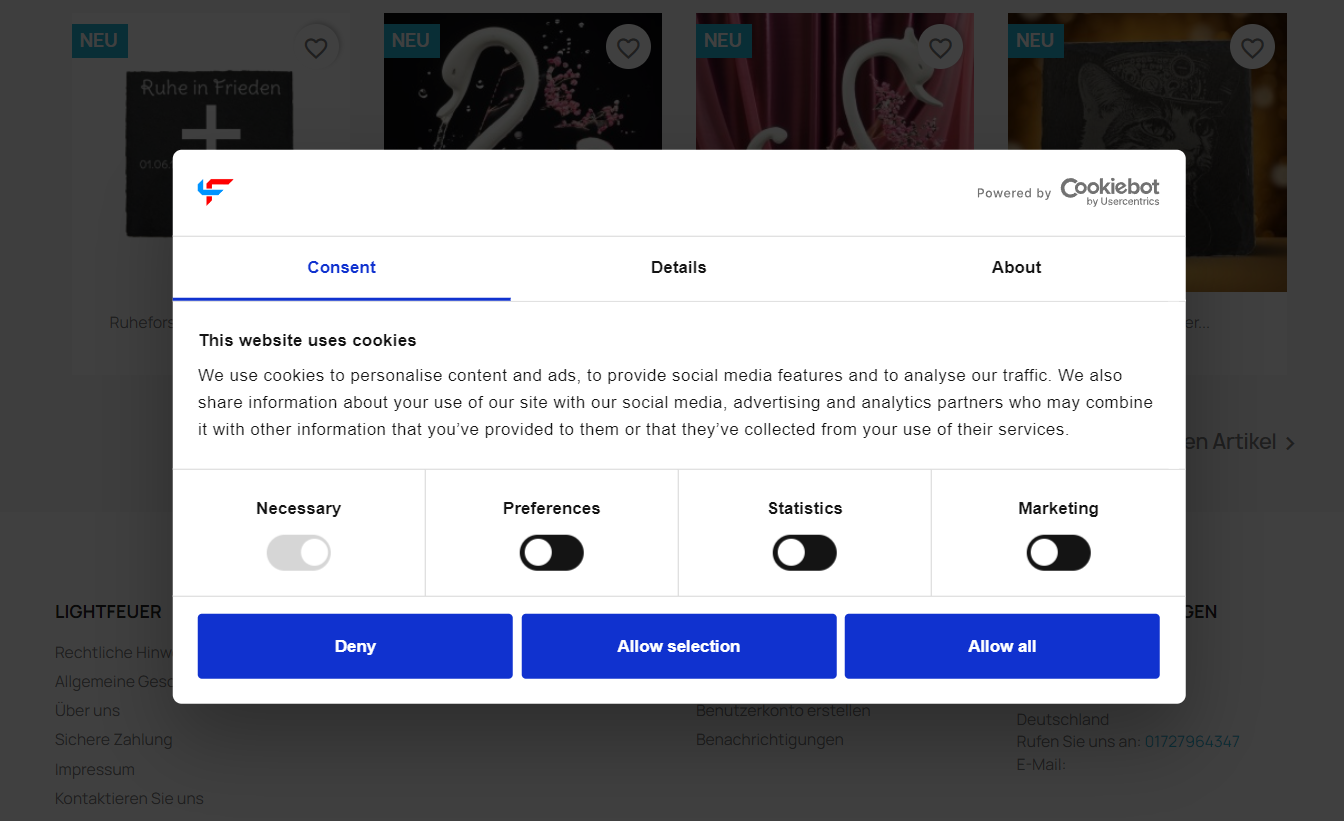Open the Details tab

click(x=679, y=268)
